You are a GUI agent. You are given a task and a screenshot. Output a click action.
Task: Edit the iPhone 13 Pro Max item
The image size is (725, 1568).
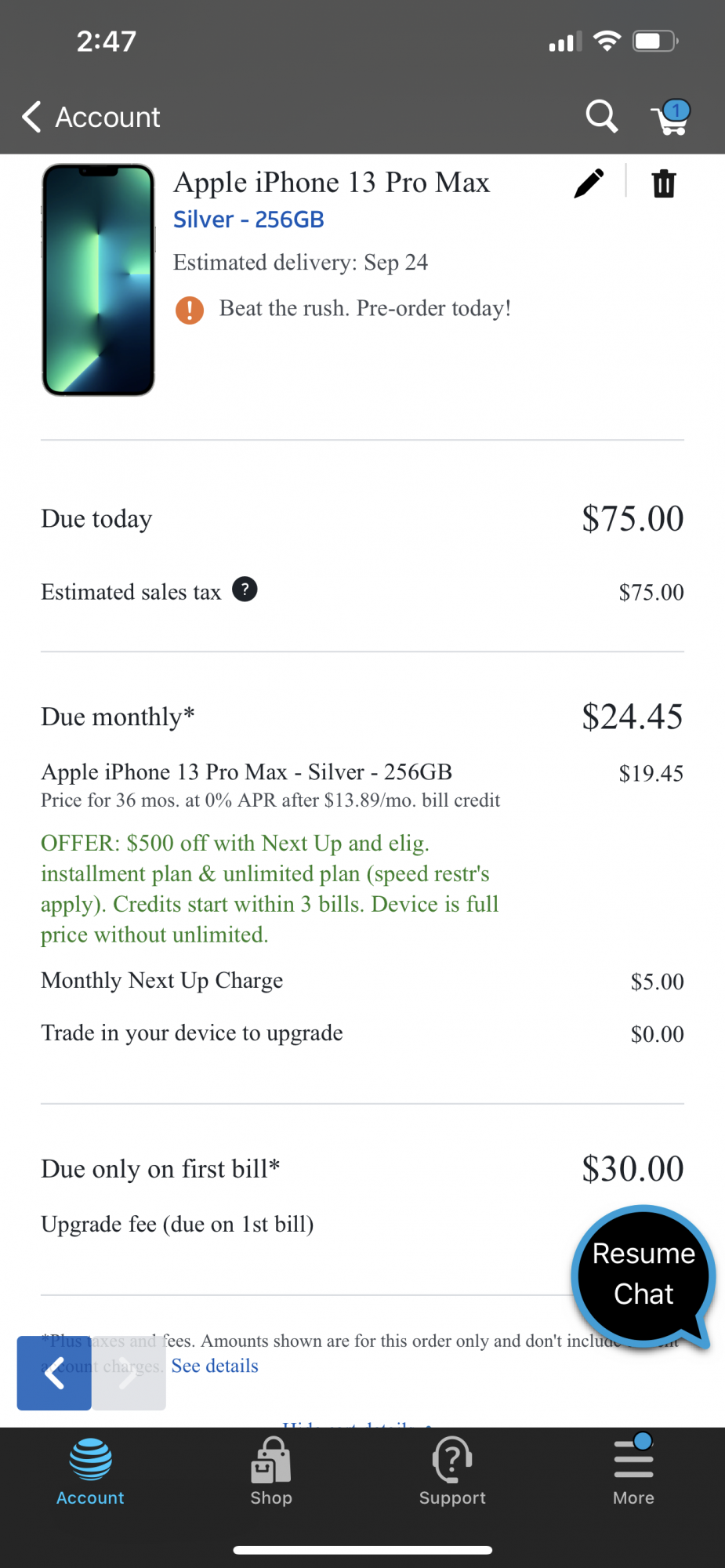click(589, 183)
